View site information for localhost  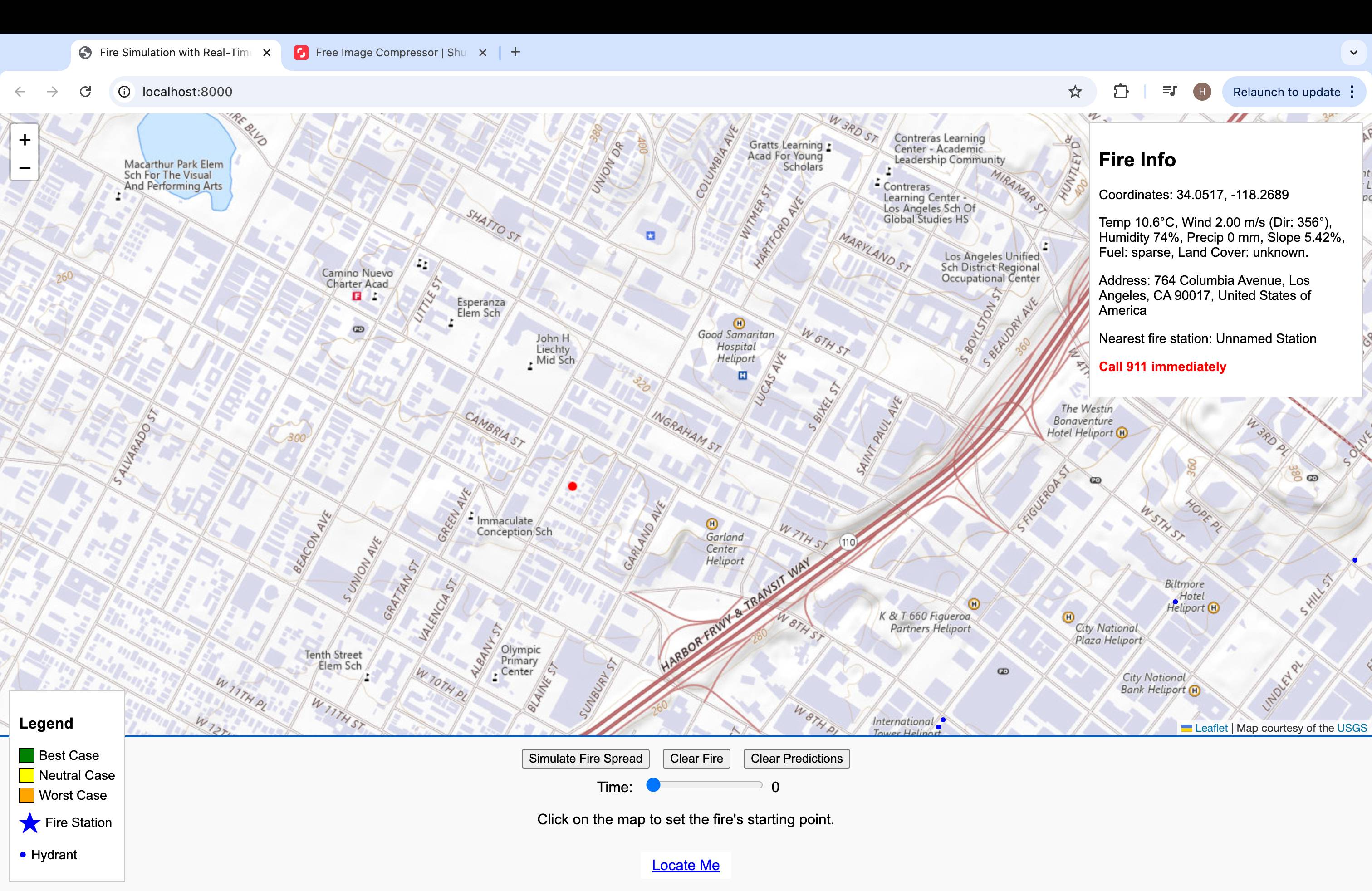pyautogui.click(x=124, y=92)
